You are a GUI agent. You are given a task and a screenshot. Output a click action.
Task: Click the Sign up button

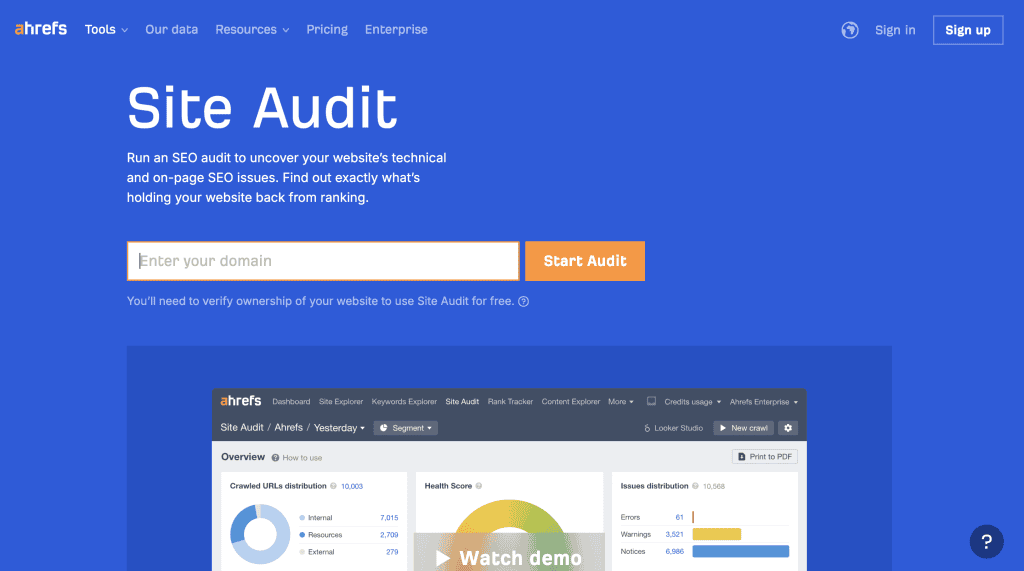967,30
